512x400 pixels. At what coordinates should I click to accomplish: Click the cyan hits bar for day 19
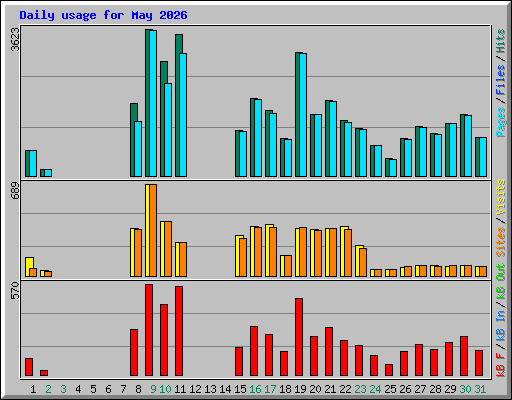click(x=303, y=115)
